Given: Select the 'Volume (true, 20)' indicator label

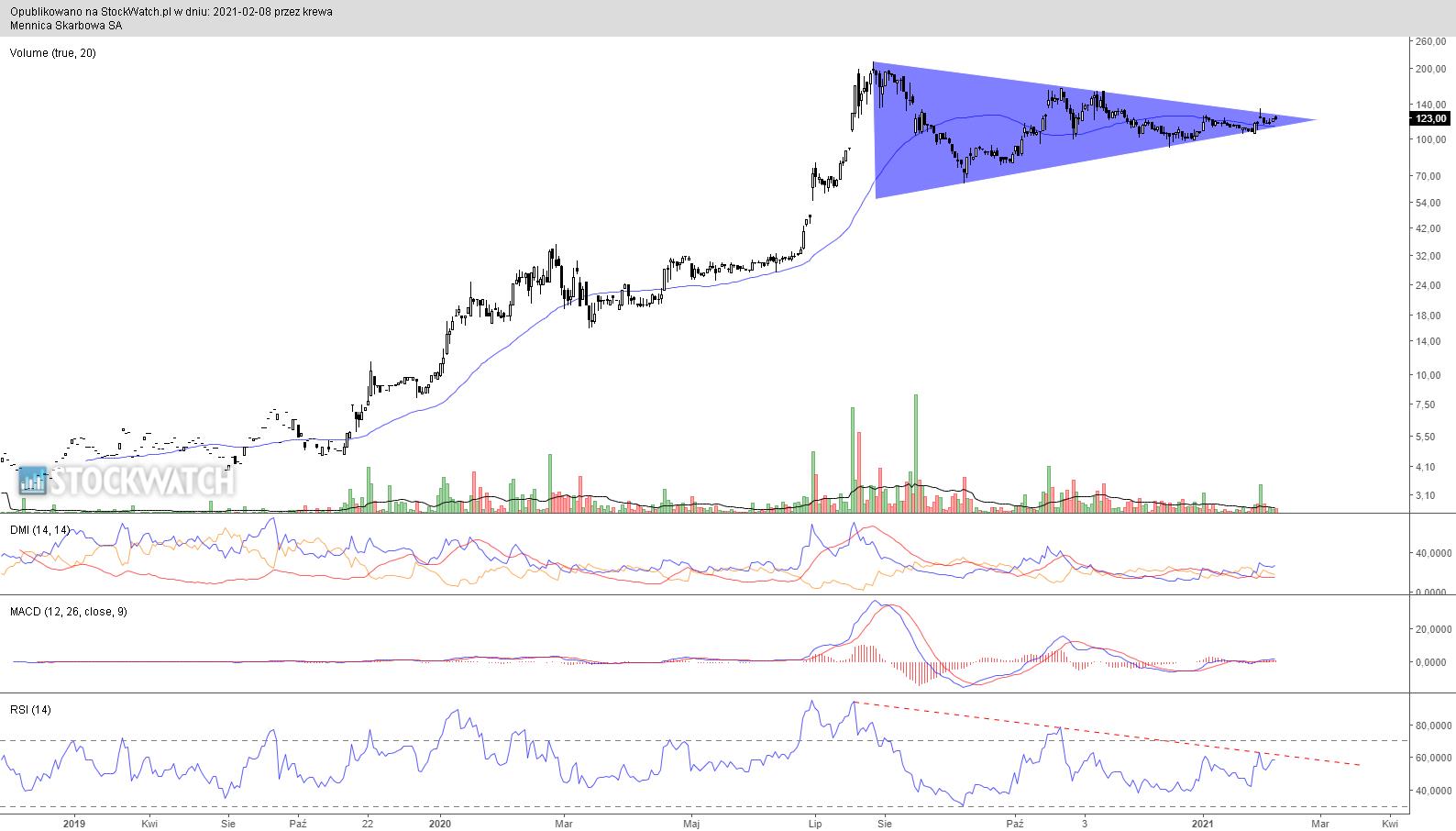Looking at the screenshot, I should (x=52, y=53).
